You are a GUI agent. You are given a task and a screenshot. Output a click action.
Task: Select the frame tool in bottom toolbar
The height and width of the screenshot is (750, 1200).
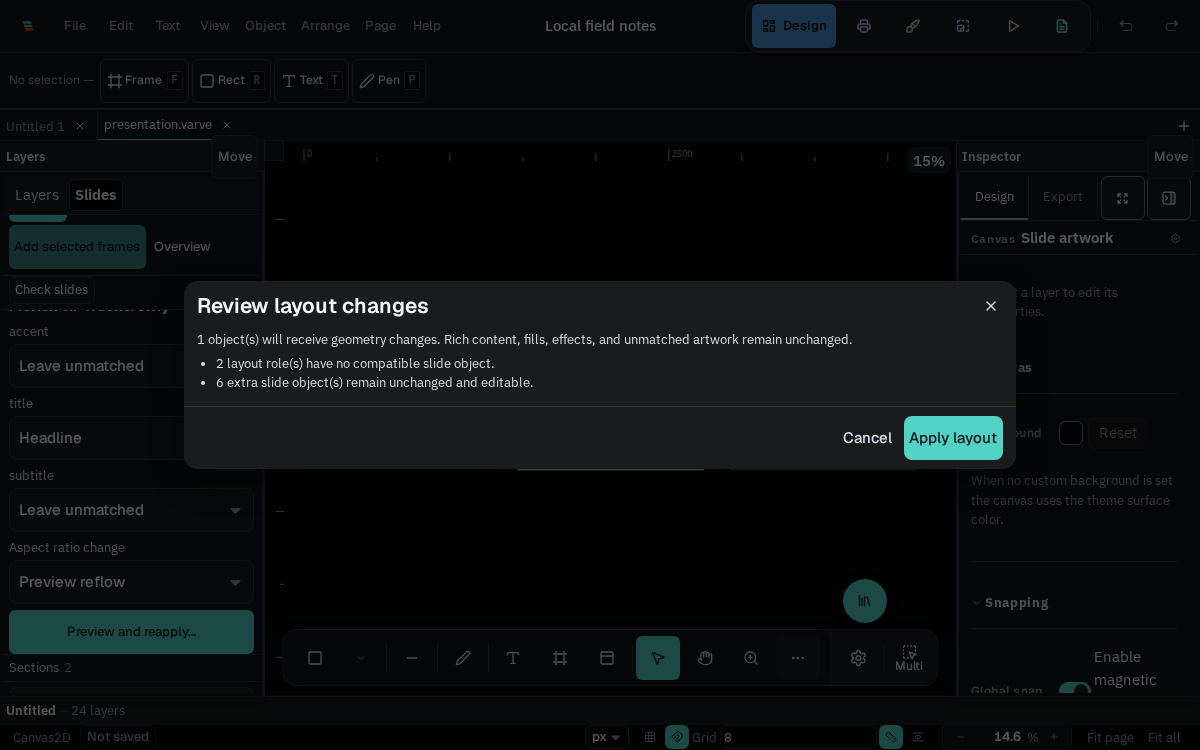(560, 658)
